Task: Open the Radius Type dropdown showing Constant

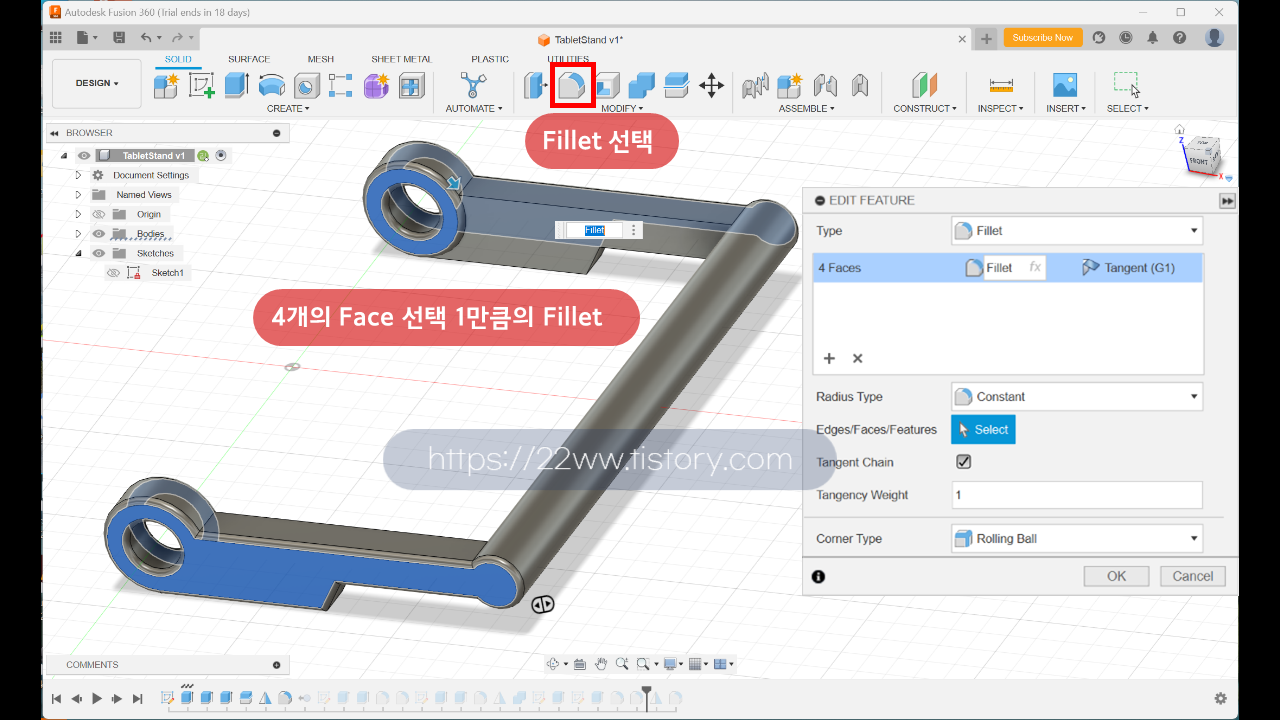Action: pos(1077,397)
